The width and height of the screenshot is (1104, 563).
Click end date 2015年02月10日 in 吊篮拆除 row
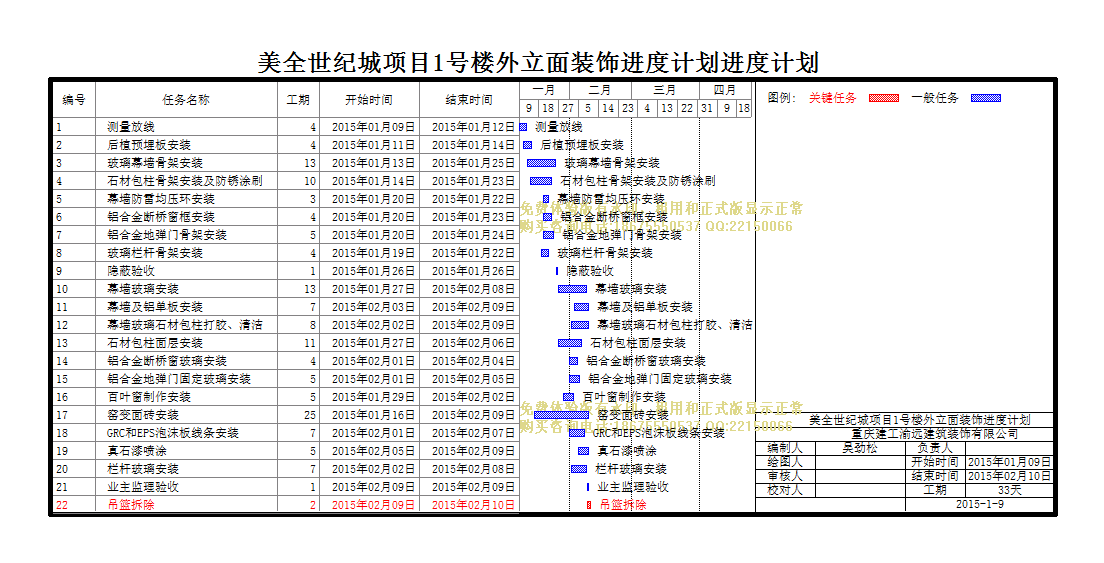473,505
